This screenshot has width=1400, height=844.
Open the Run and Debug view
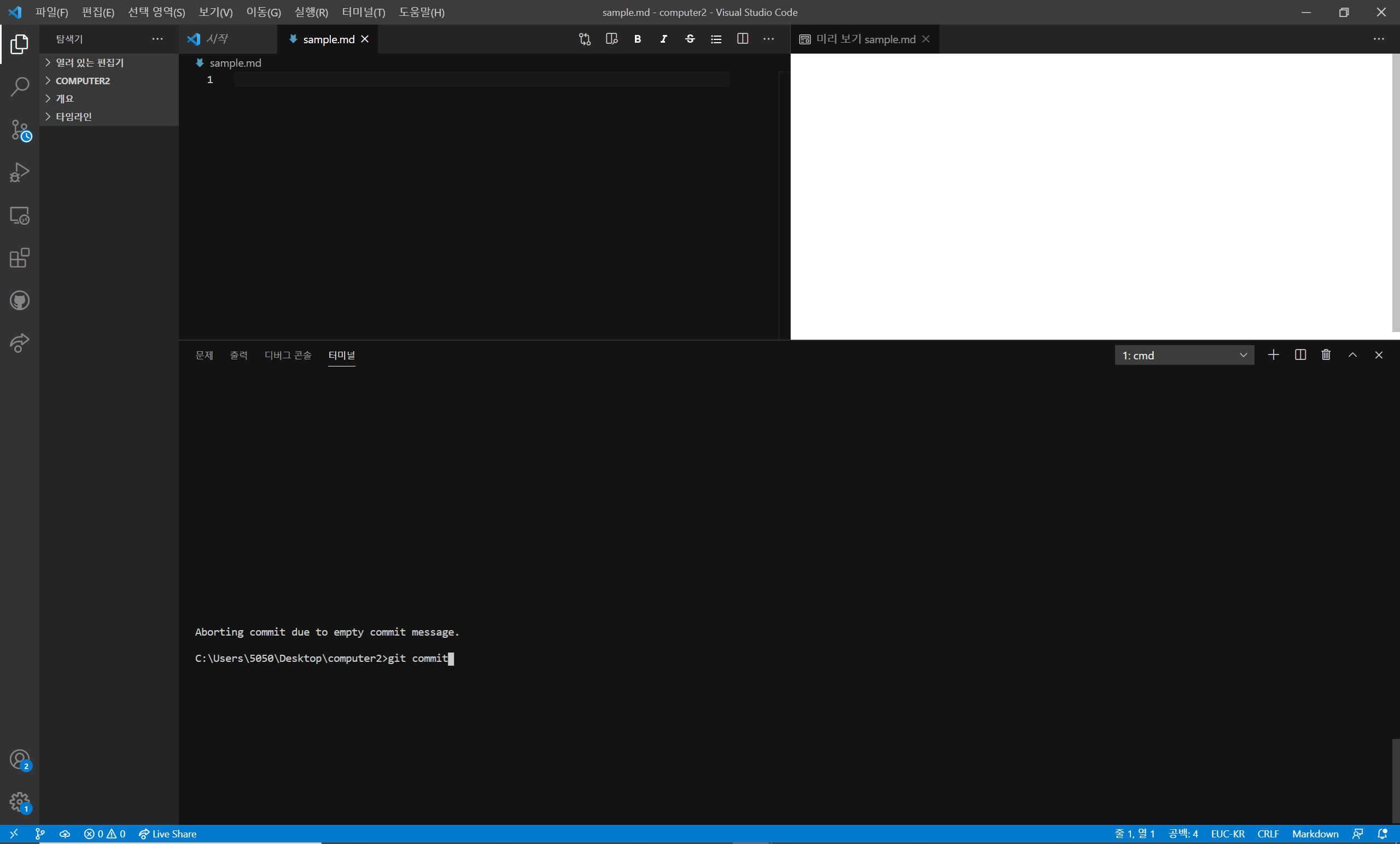(19, 172)
